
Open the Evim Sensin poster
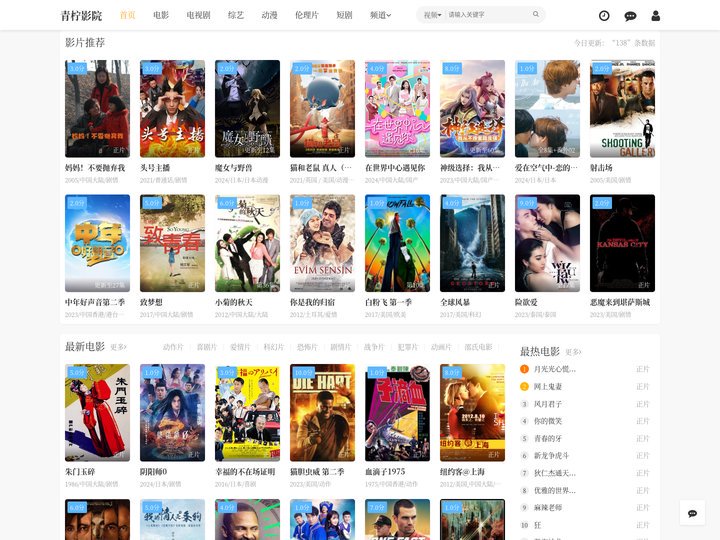[x=322, y=243]
